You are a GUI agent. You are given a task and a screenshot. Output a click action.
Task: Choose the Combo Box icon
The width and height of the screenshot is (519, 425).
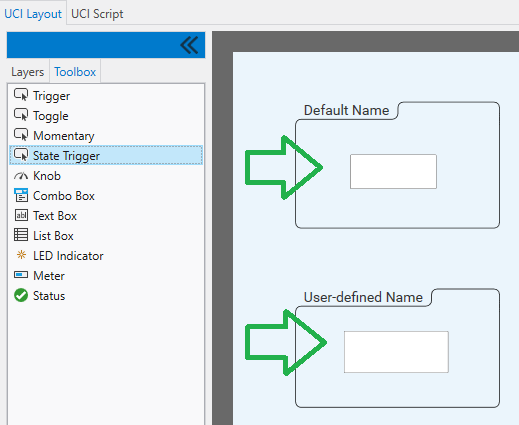coord(21,195)
